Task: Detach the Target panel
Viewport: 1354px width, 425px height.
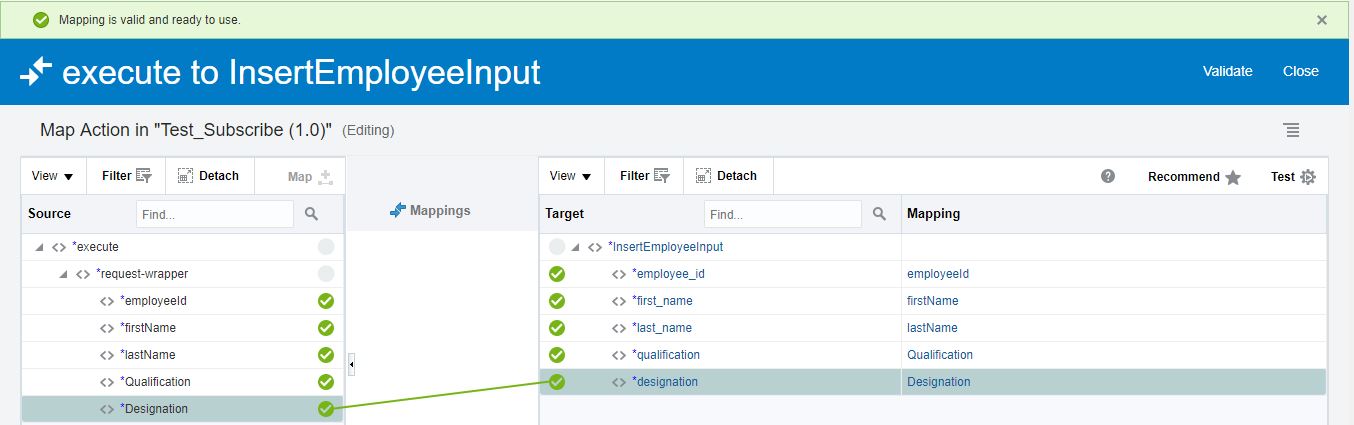Action: 726,176
